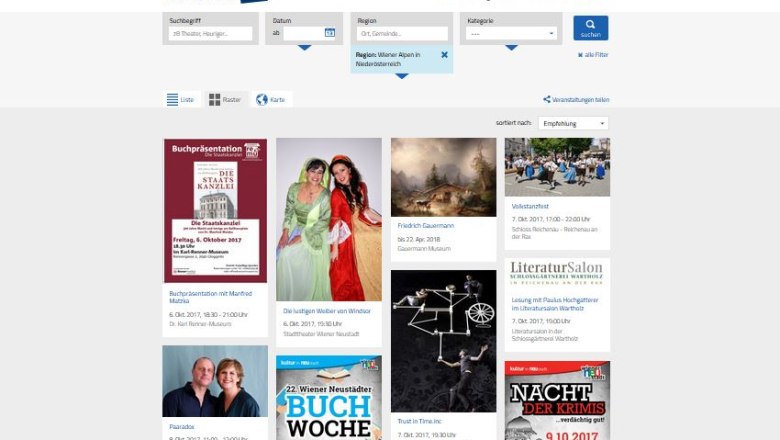
Task: Expand the Datum filter arrow
Action: point(304,48)
